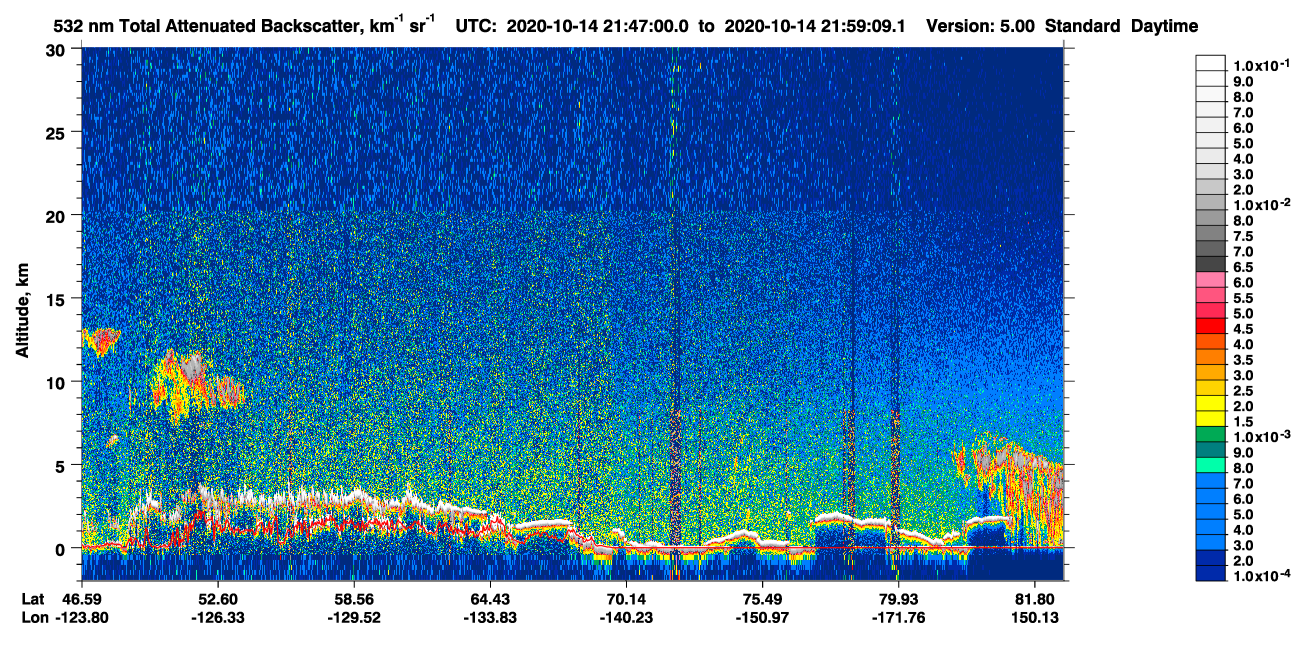This screenshot has width=1300, height=667.
Task: Click the altitude tick label '20'
Action: pyautogui.click(x=57, y=216)
